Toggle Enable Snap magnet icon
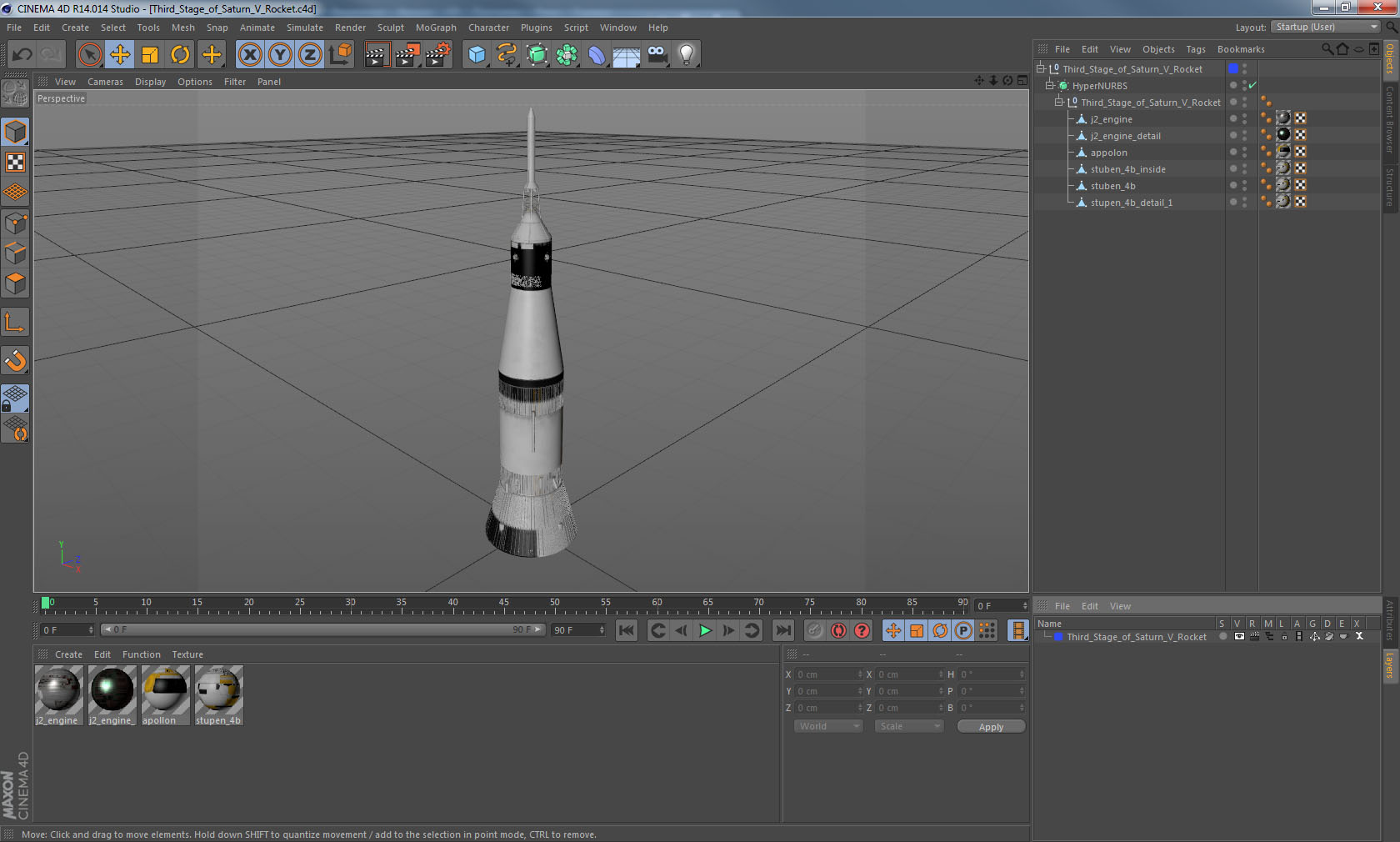 click(x=15, y=360)
